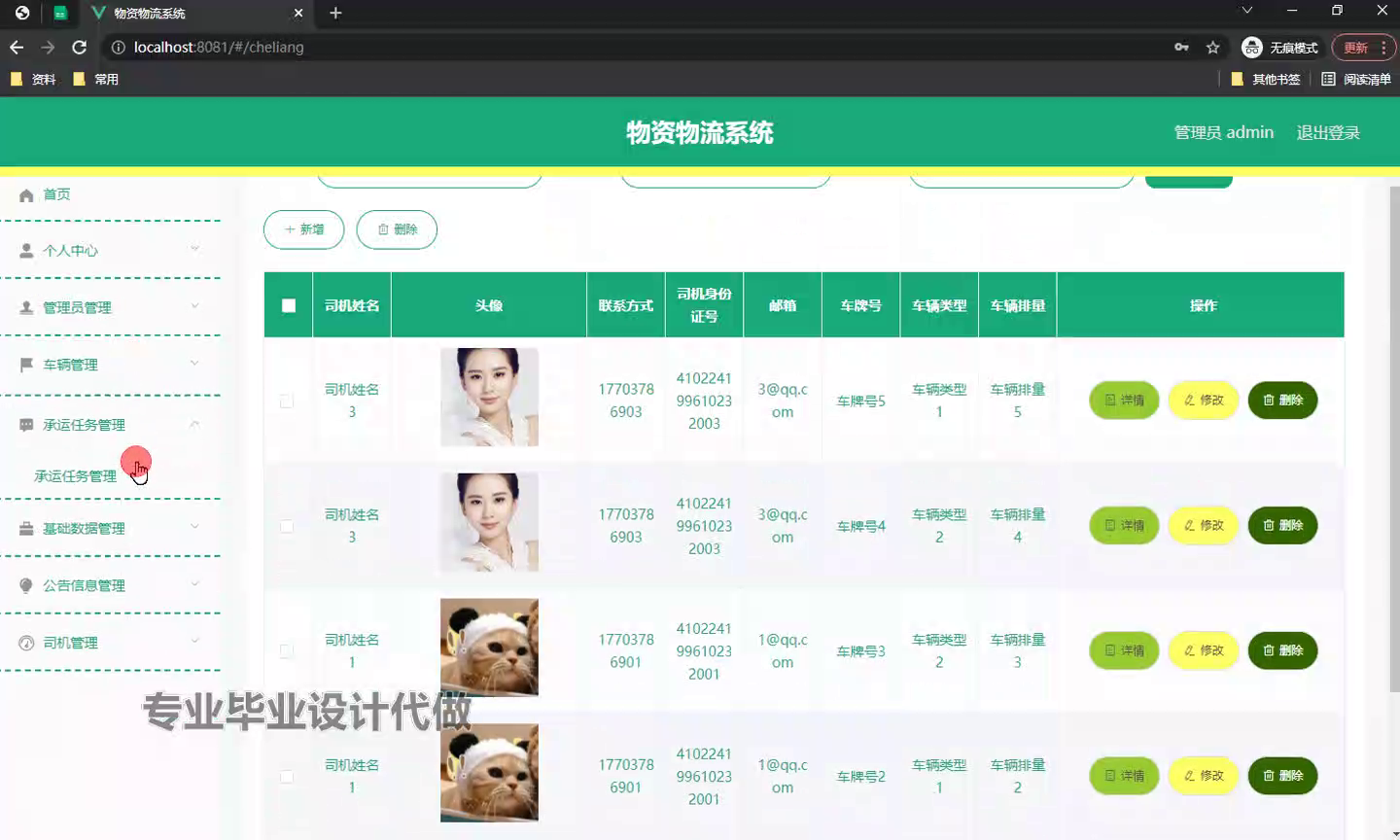Click the briefcase icon for 基础数据管理

26,529
